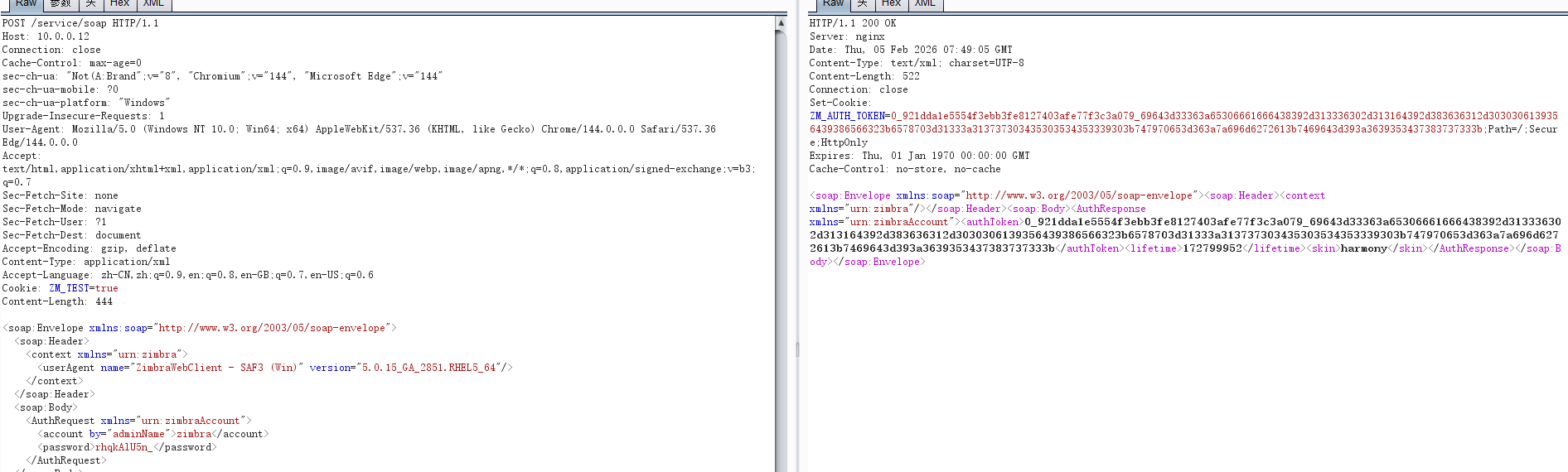Click the request pane scroll-up arrow
This screenshot has width=1568, height=472.
click(781, 23)
